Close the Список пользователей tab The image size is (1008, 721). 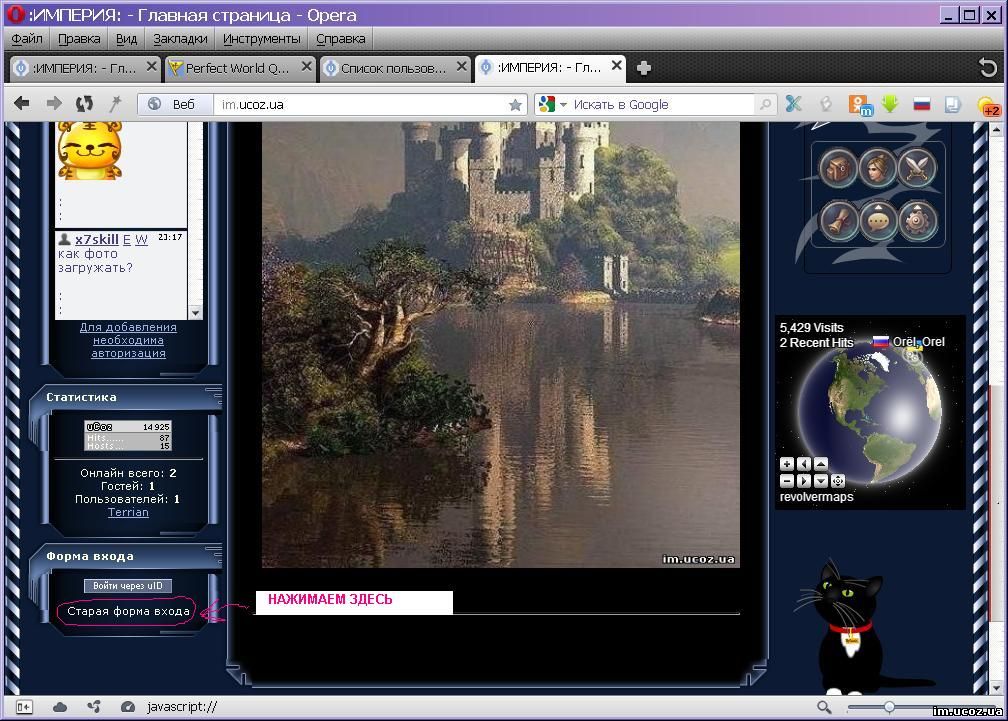[x=462, y=66]
